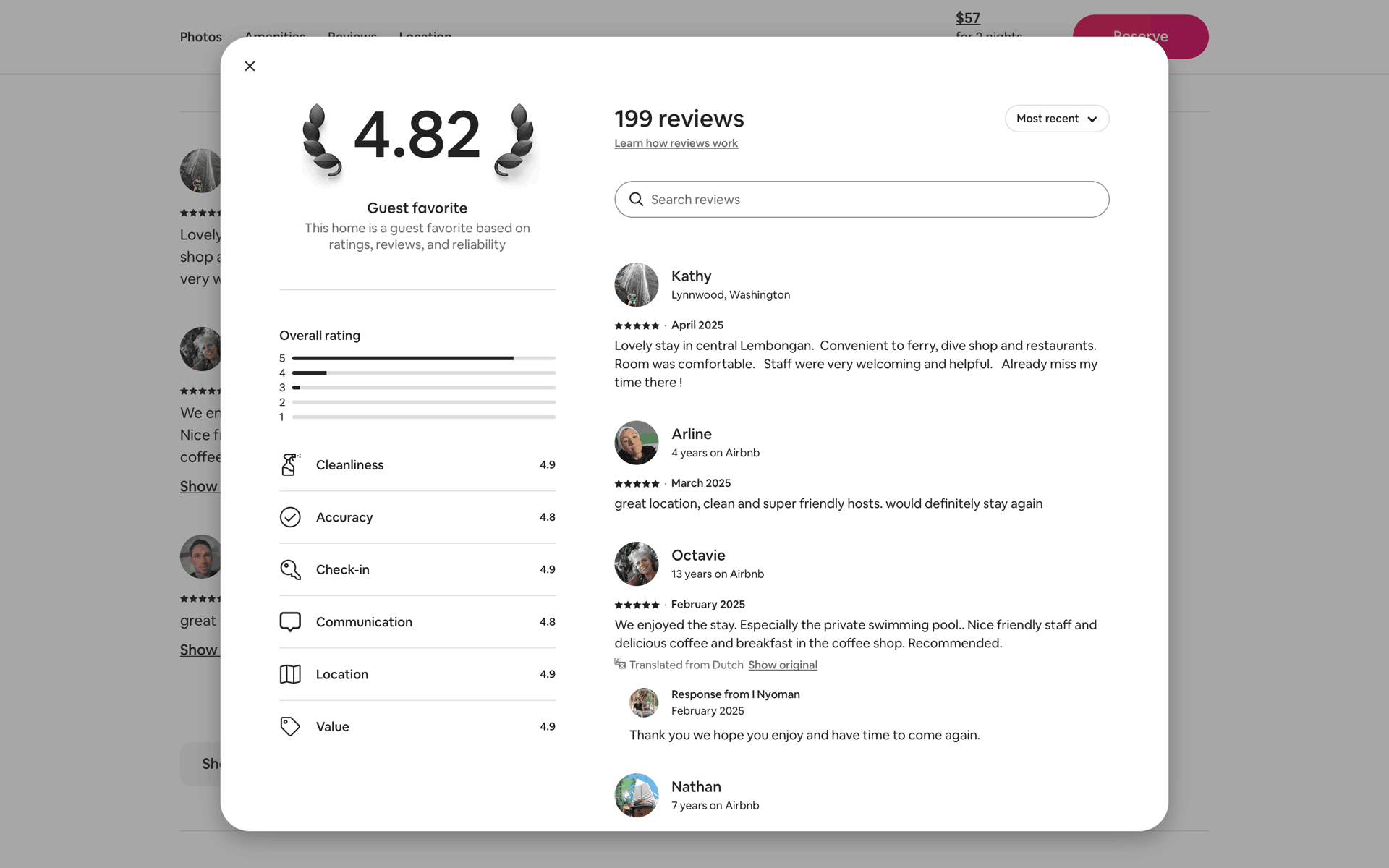Click the Cleanliness 4.9 score
The width and height of the screenshot is (1389, 868).
pyautogui.click(x=547, y=465)
